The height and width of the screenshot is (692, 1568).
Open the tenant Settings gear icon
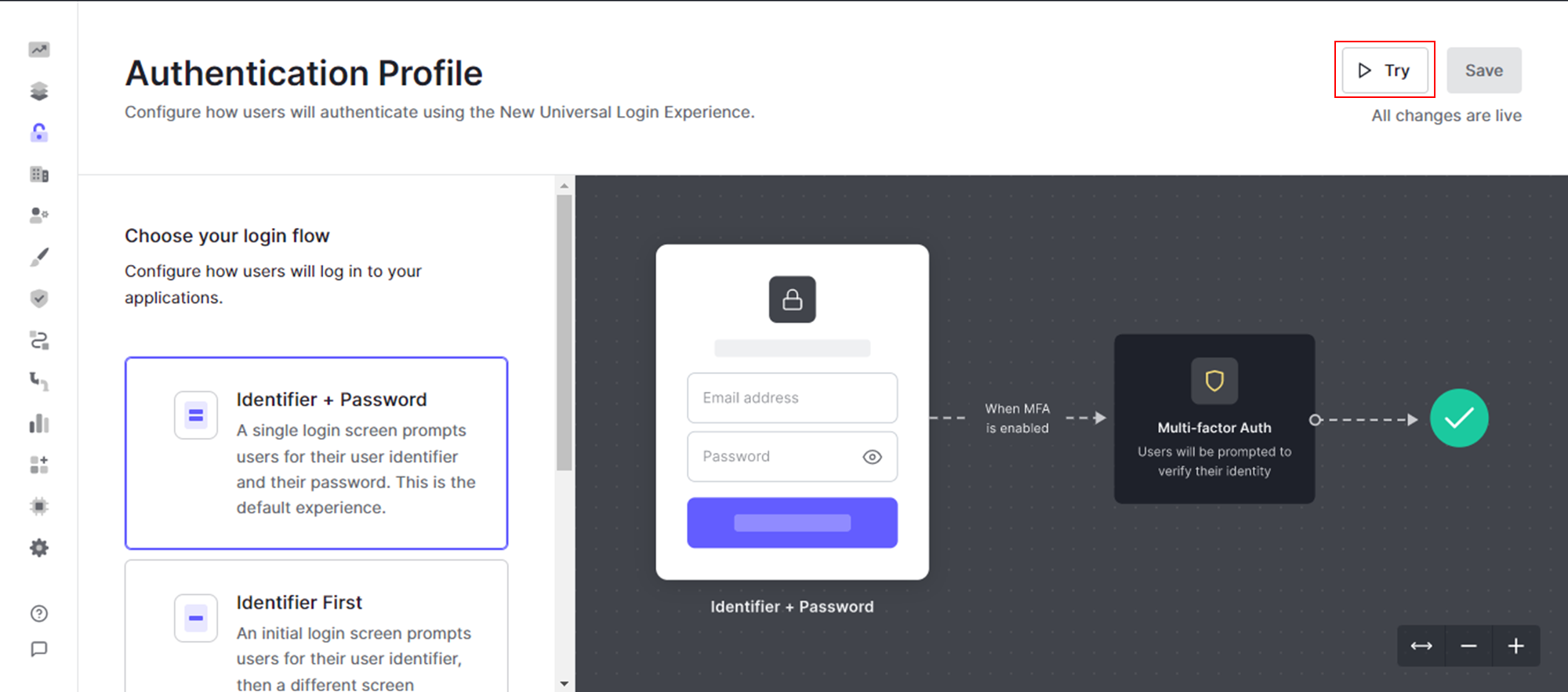click(x=39, y=547)
